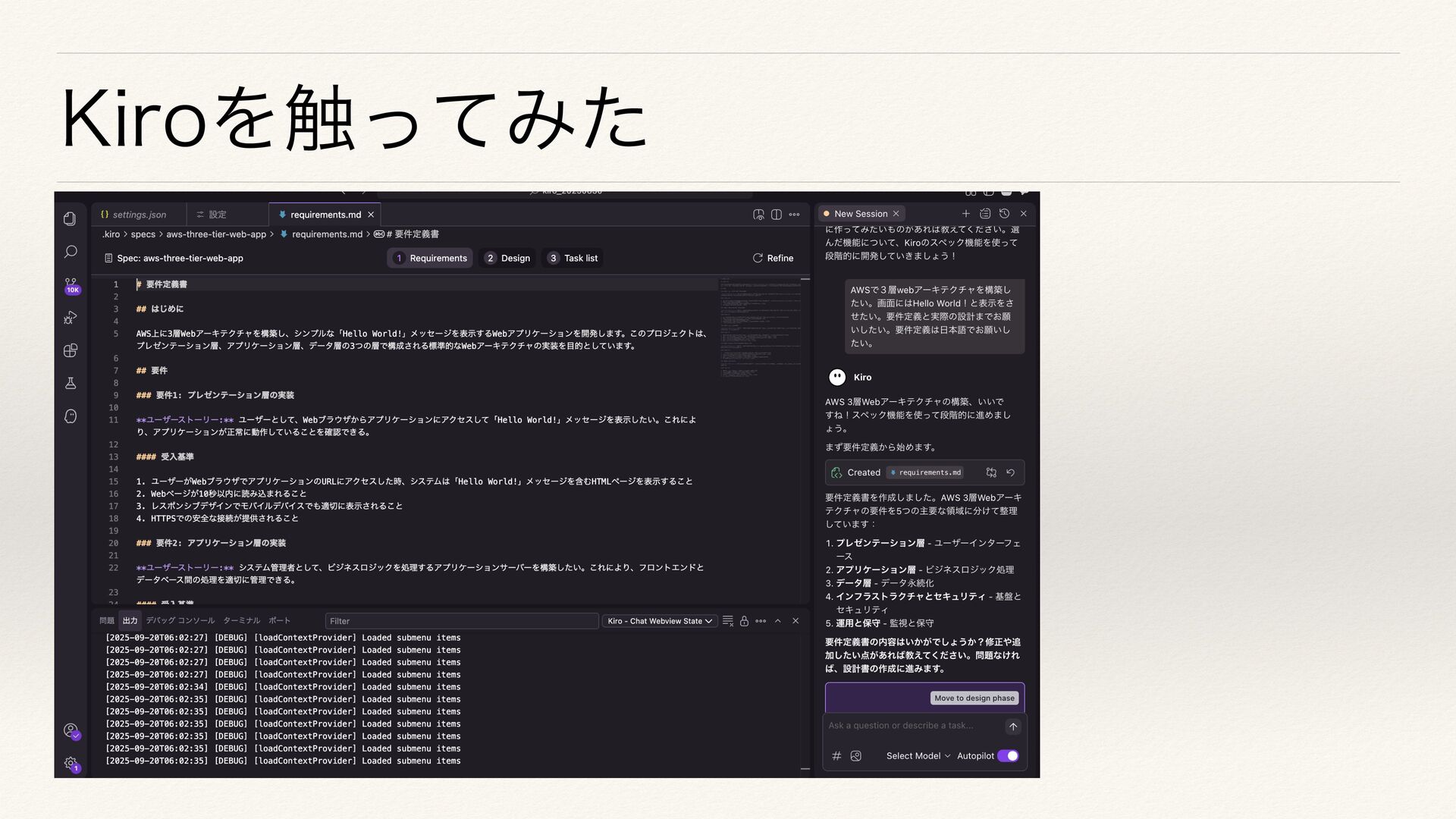Image resolution: width=1456 pixels, height=819 pixels.
Task: Open the Extensions icon in activity bar
Action: pos(71,350)
